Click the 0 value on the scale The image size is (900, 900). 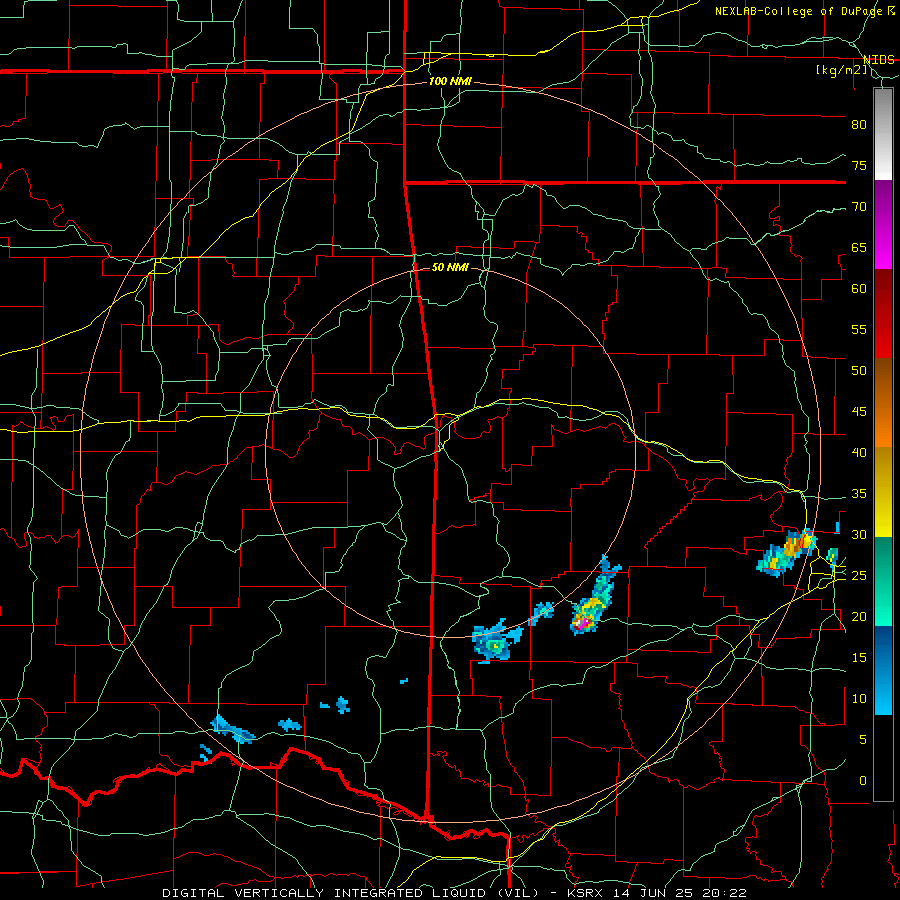click(x=863, y=781)
